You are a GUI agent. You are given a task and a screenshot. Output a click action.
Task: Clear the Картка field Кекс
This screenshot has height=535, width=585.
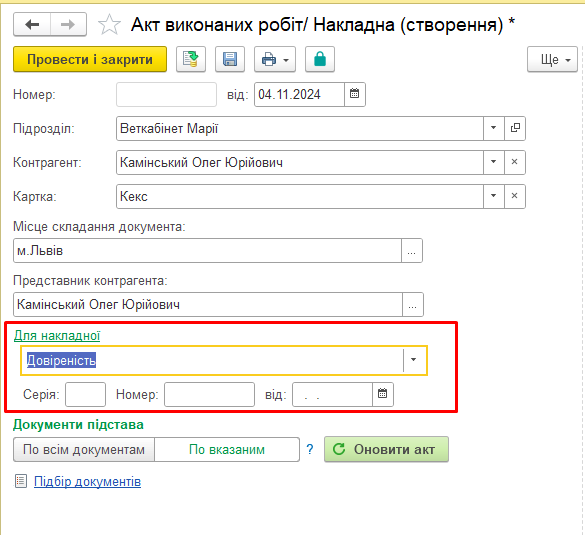point(515,196)
